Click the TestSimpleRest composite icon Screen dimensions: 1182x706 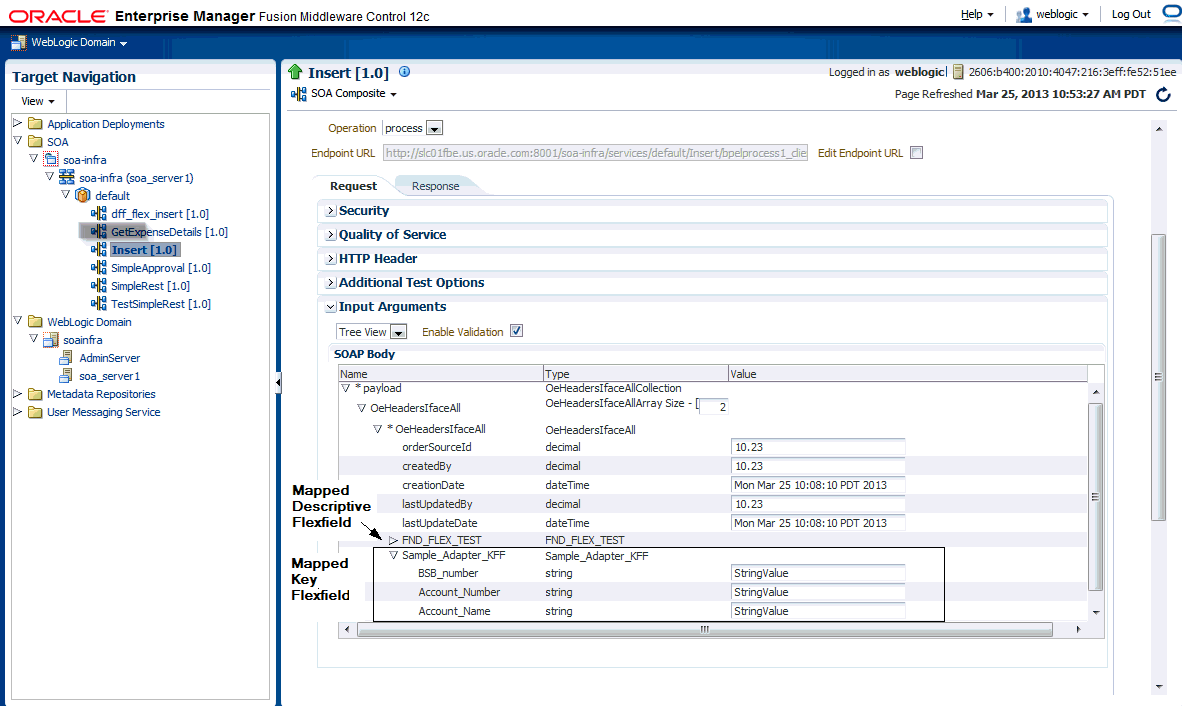click(99, 304)
